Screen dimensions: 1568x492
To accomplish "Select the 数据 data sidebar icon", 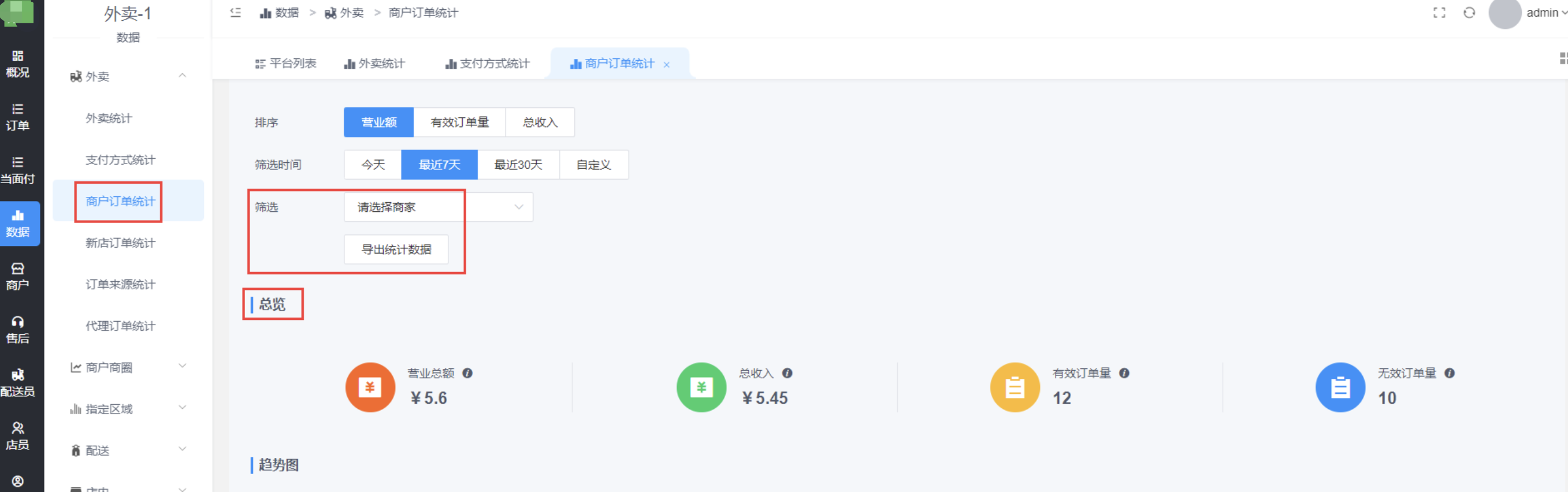I will 18,223.
